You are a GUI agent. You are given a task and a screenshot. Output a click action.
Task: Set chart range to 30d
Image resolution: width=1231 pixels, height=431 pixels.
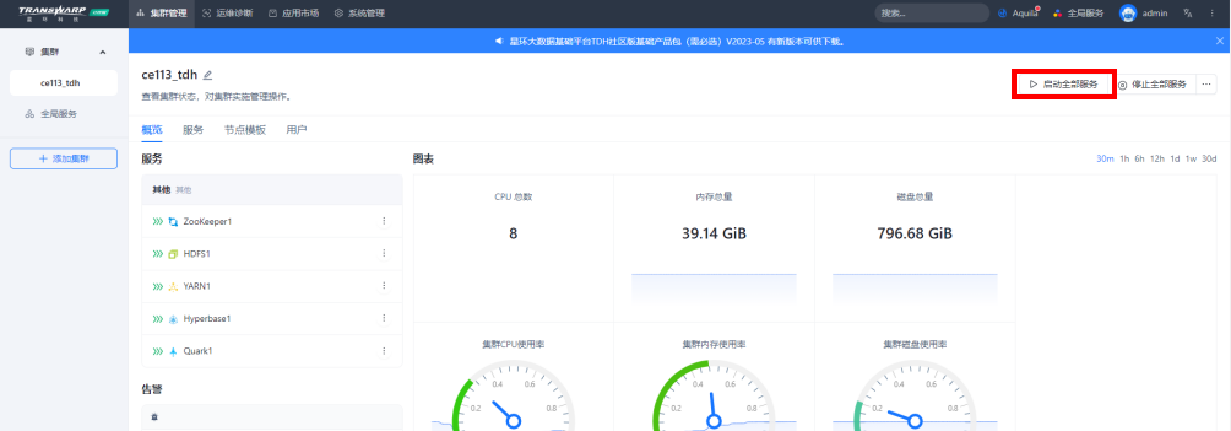coord(1208,159)
